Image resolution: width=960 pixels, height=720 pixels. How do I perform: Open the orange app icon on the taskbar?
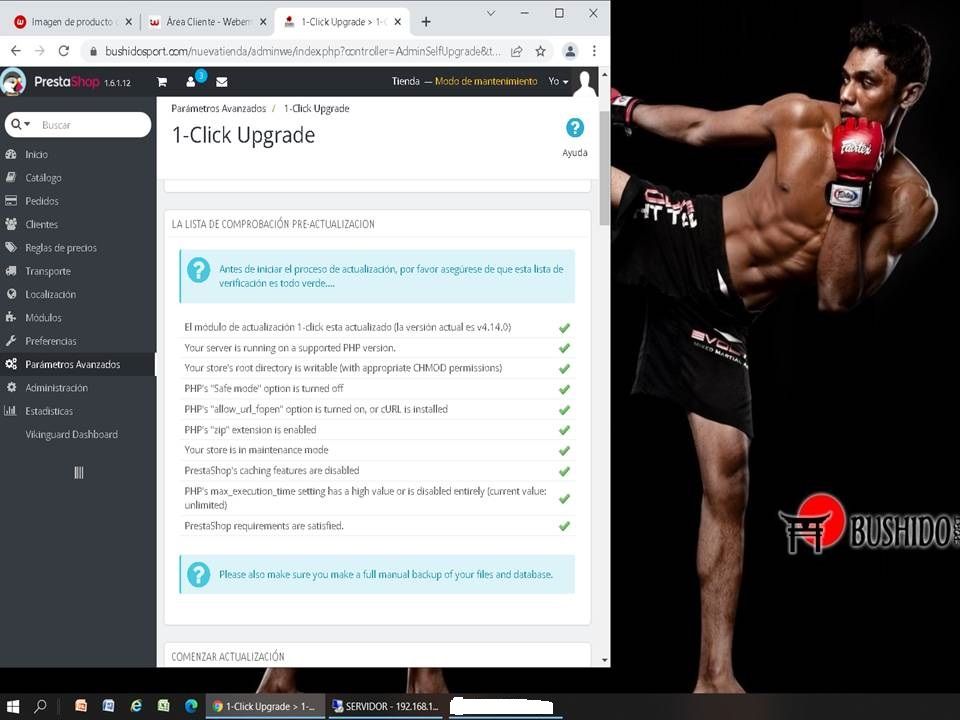tap(81, 706)
